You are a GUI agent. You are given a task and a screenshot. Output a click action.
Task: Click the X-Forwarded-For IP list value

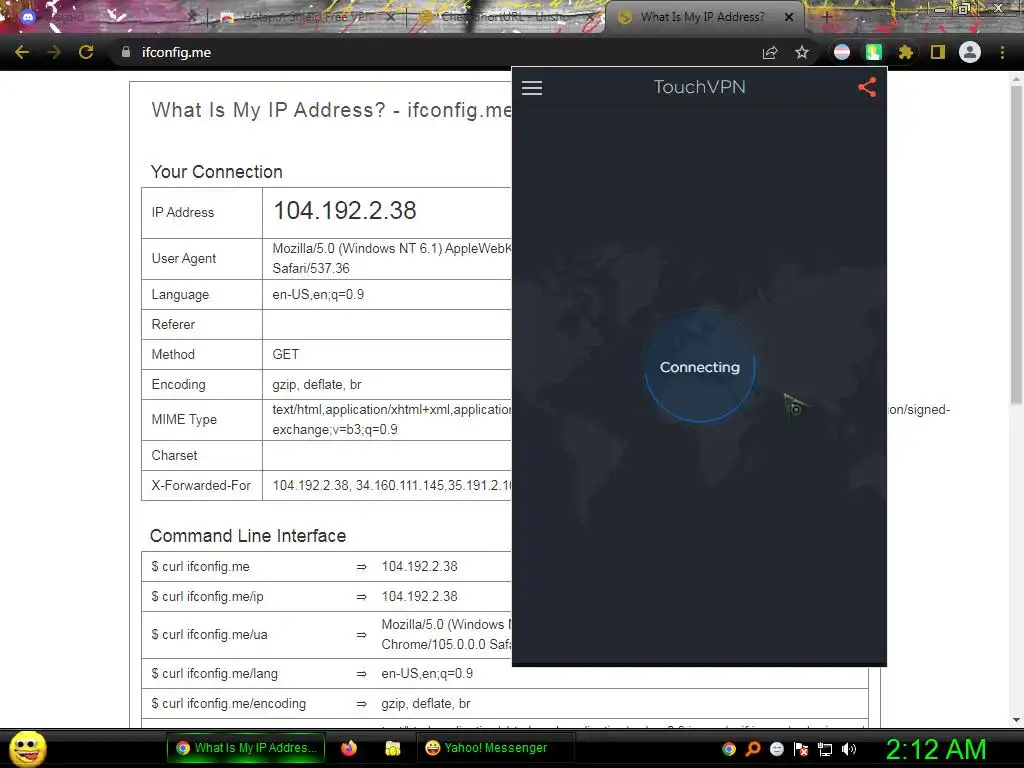(x=392, y=485)
